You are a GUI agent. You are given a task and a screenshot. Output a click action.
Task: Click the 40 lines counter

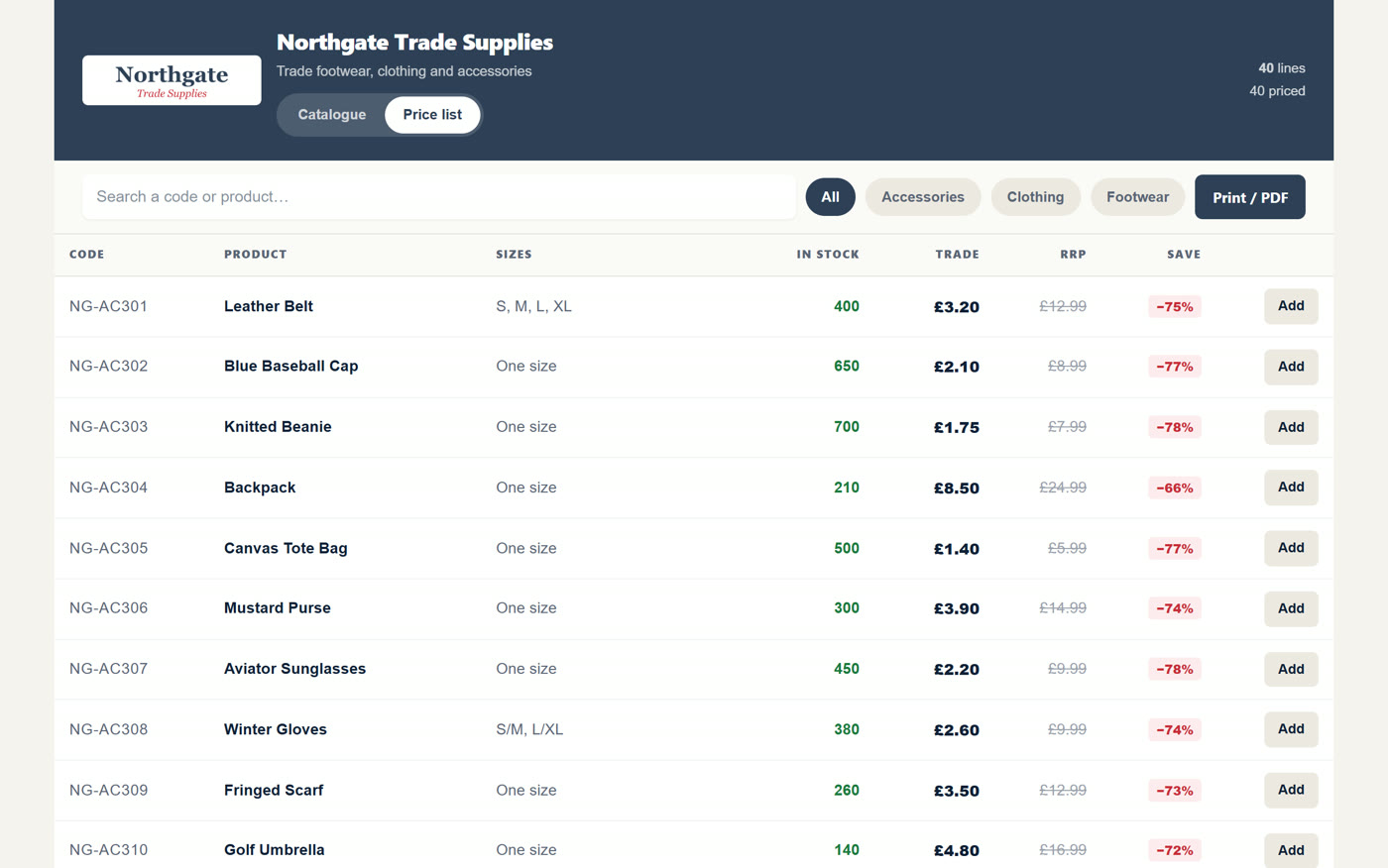coord(1282,68)
